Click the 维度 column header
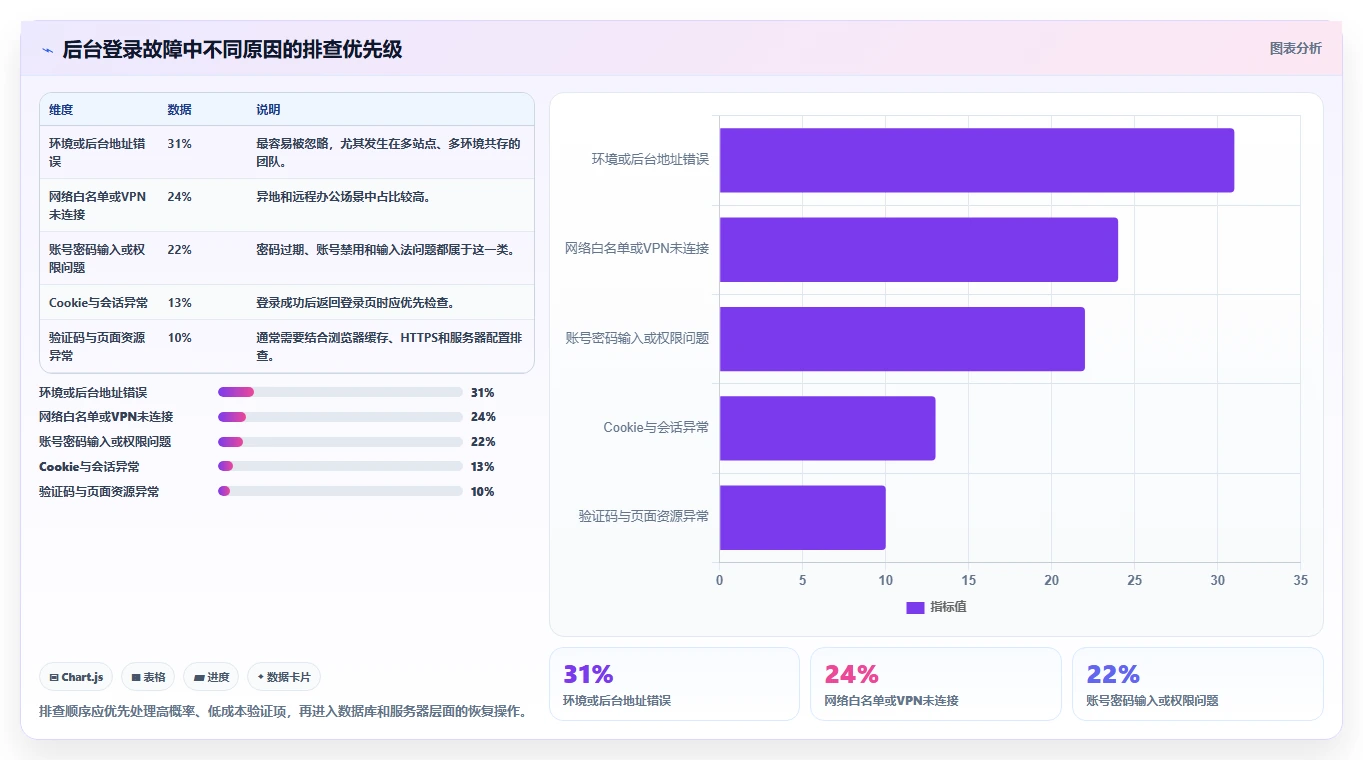 pyautogui.click(x=61, y=110)
